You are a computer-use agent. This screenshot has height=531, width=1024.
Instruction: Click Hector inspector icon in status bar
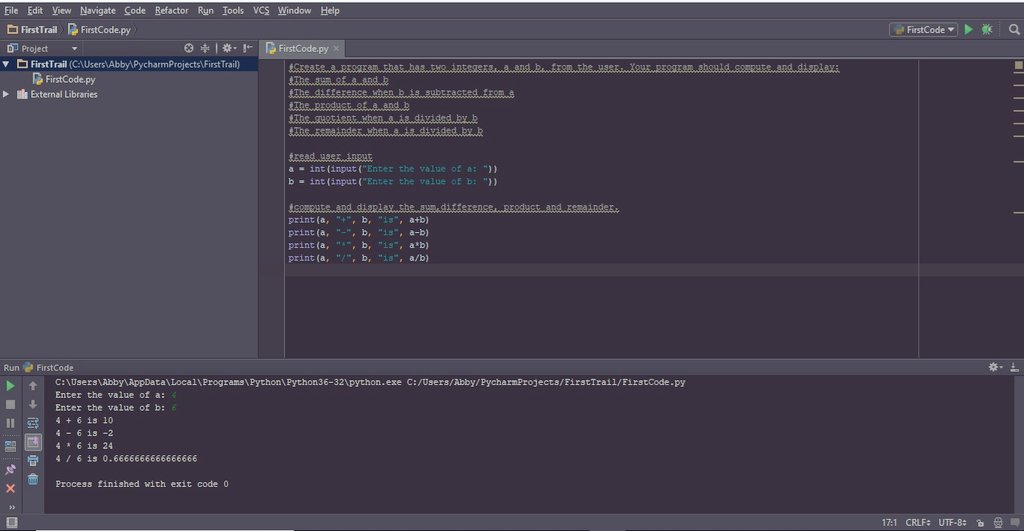pyautogui.click(x=998, y=523)
